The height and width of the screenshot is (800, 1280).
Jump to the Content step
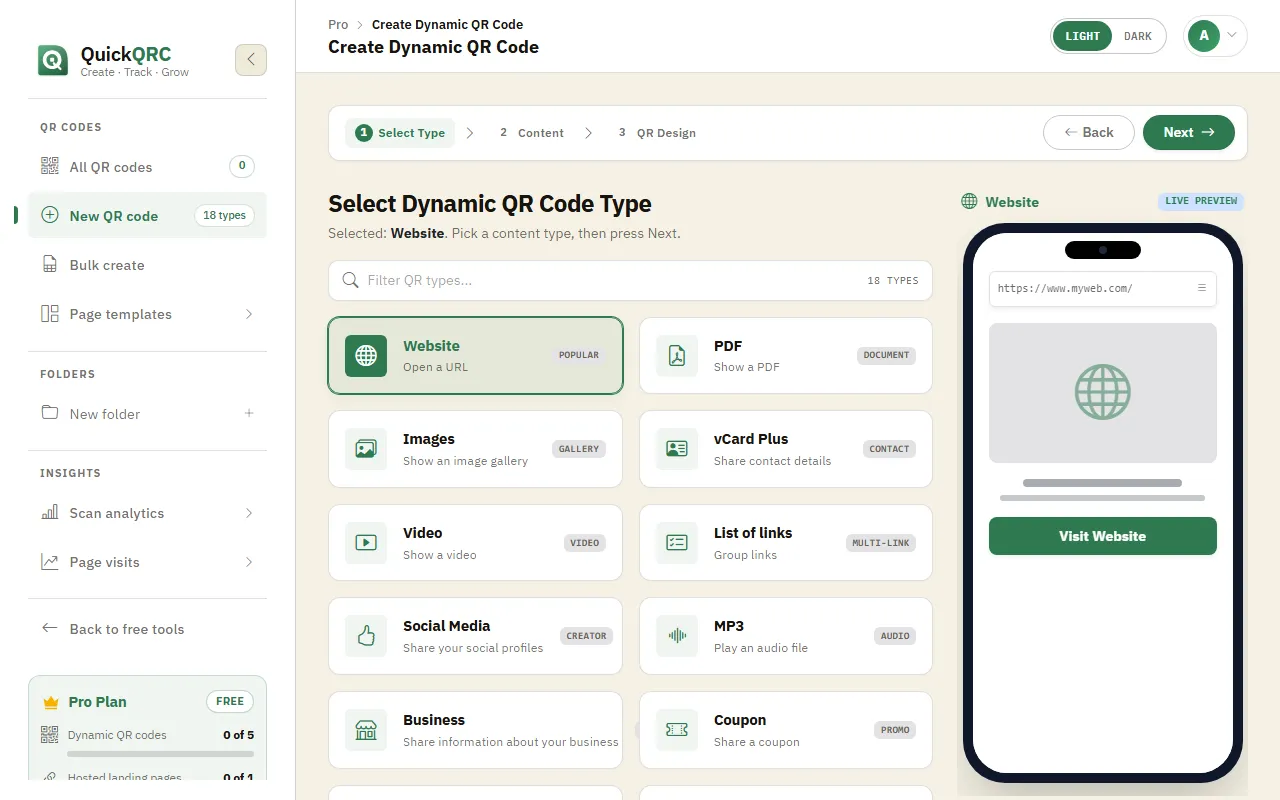pyautogui.click(x=532, y=133)
